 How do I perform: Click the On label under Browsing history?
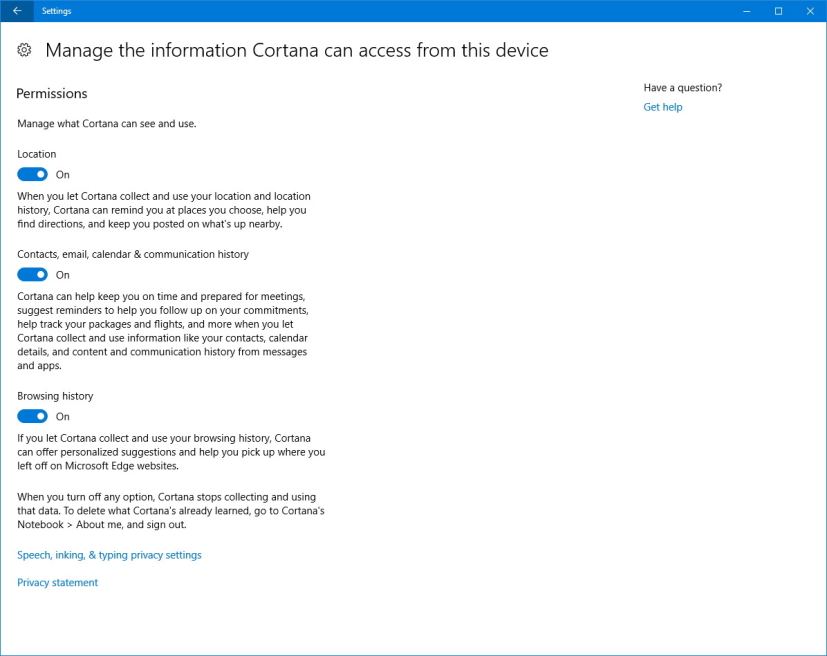[62, 416]
